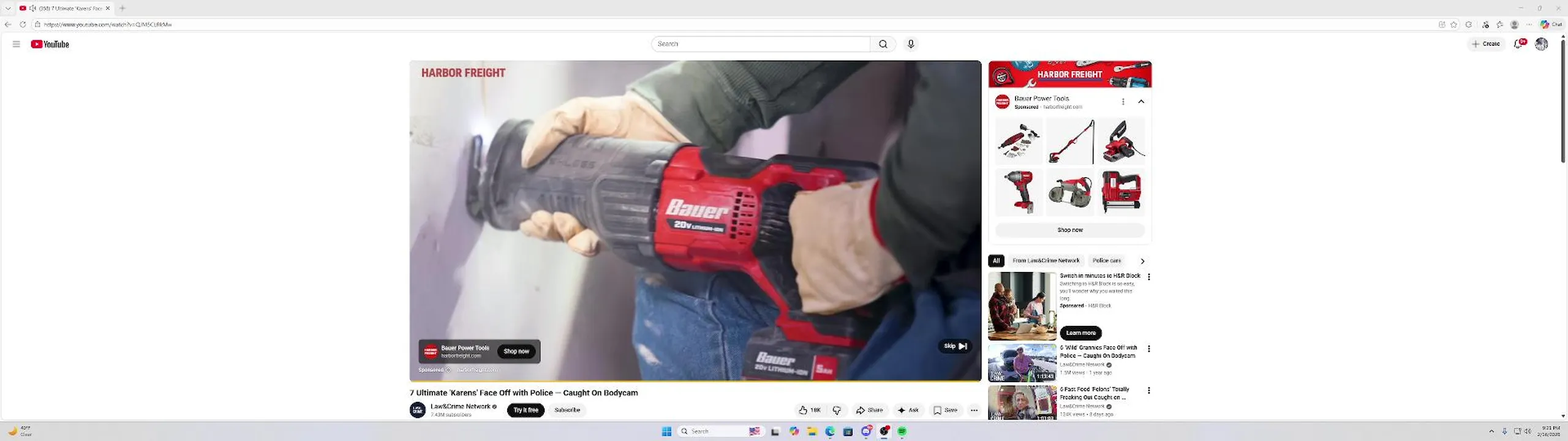Open options menu for Bauer Power Tools ad
The image size is (1568, 441).
coord(1123,102)
